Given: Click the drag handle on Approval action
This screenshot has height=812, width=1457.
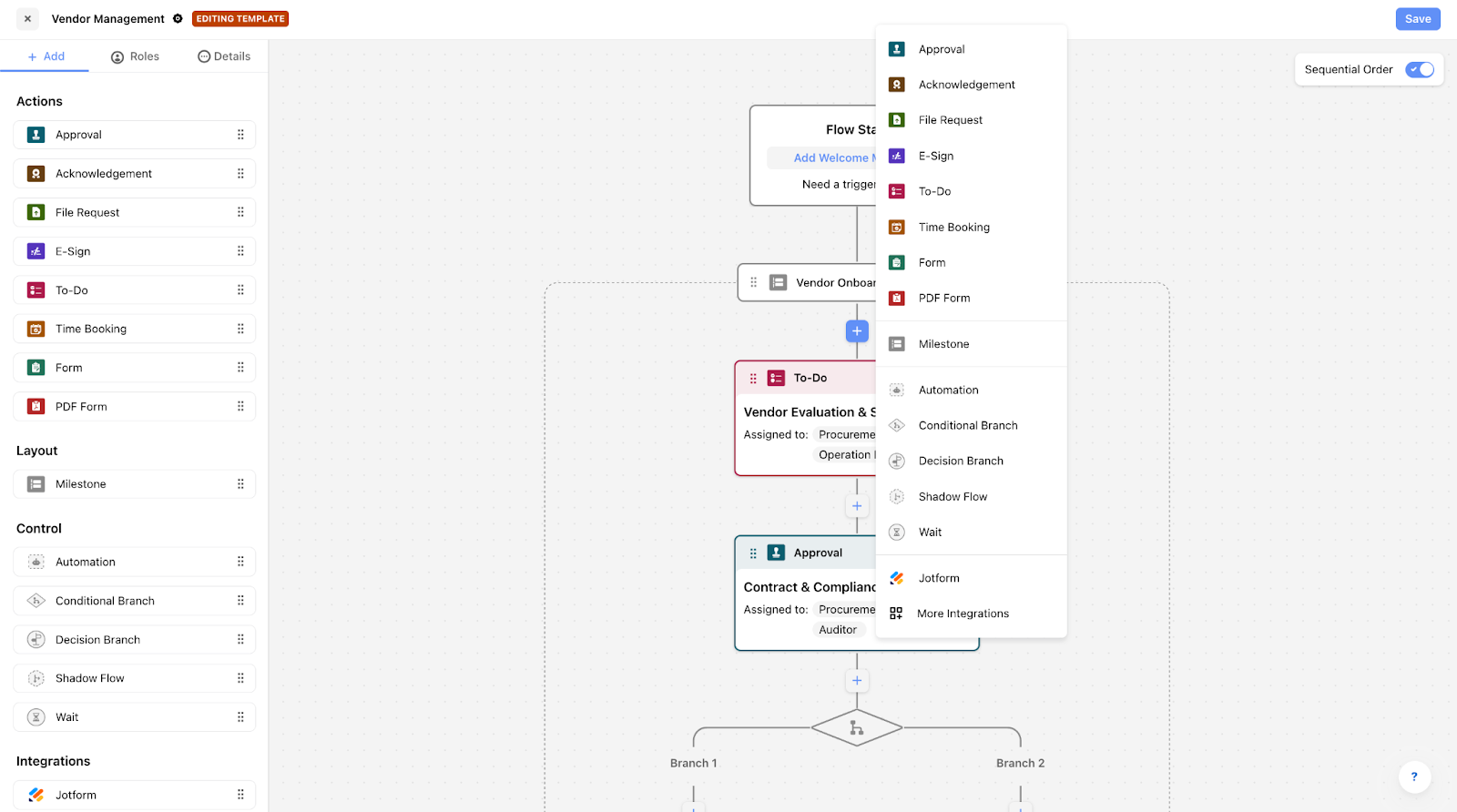Looking at the screenshot, I should [240, 135].
